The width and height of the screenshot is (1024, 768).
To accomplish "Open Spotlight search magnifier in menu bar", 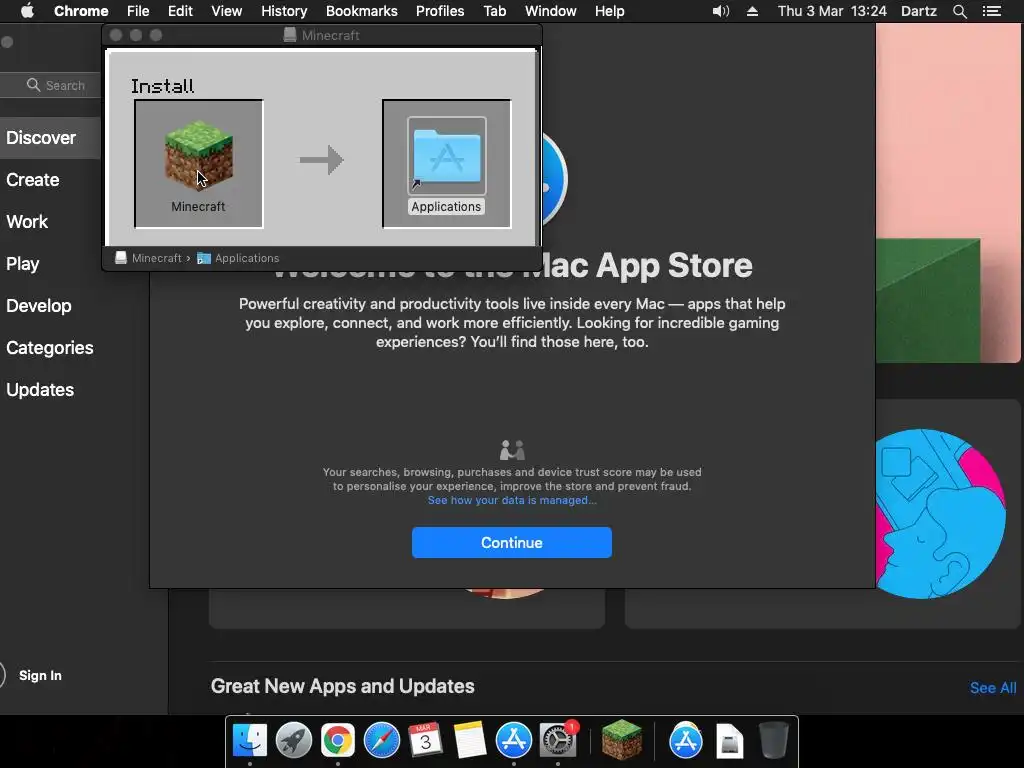I will 959,11.
